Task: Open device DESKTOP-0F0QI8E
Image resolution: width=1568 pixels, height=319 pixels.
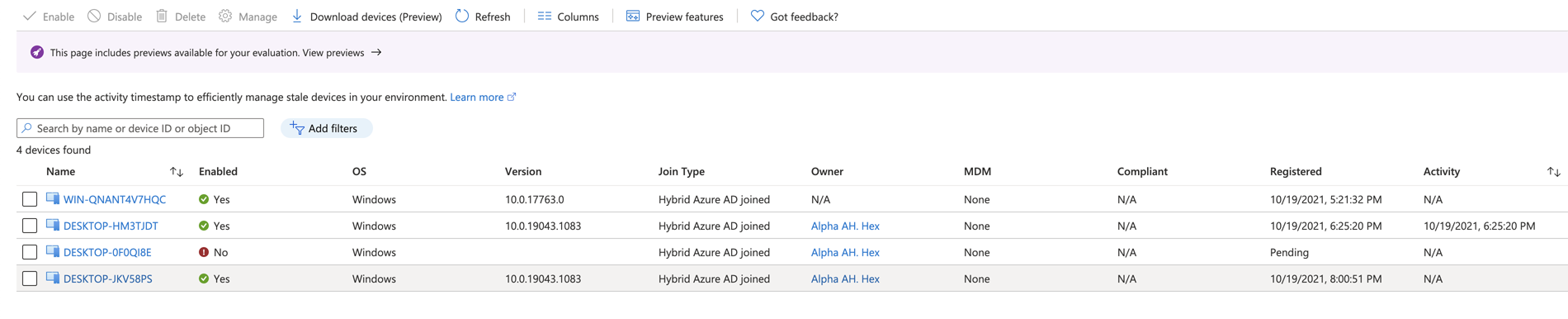Action: (107, 252)
